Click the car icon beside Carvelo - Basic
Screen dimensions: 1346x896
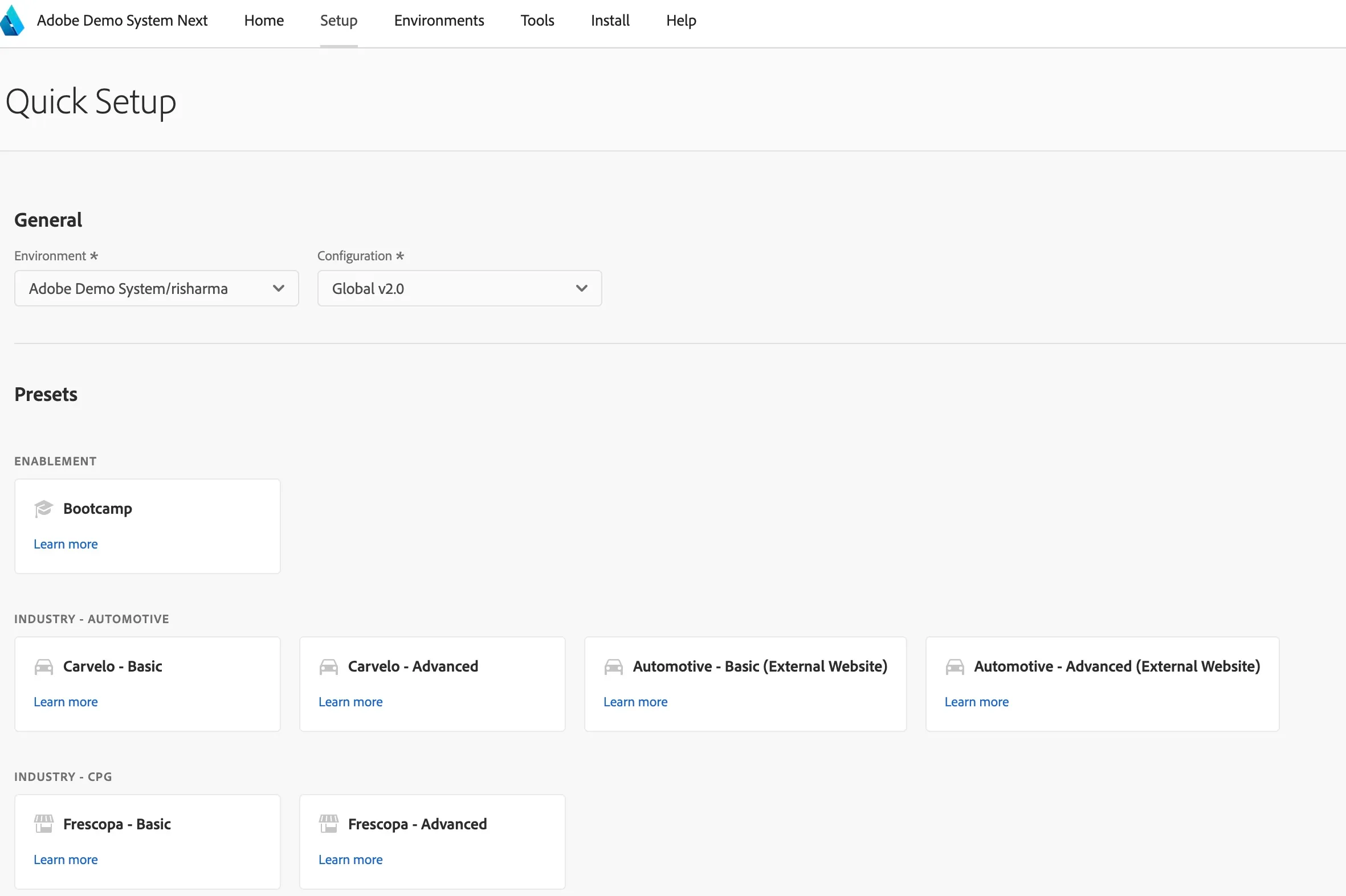pyautogui.click(x=43, y=666)
